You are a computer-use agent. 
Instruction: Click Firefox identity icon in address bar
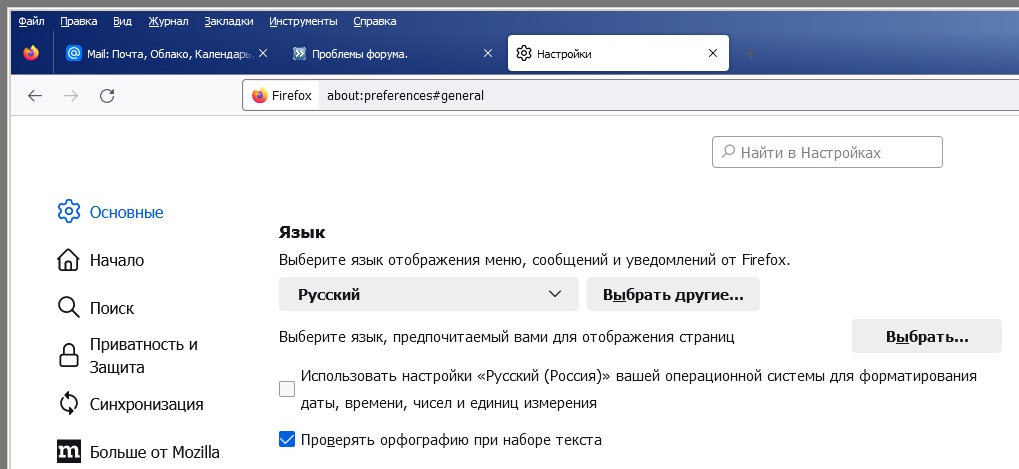[x=260, y=95]
